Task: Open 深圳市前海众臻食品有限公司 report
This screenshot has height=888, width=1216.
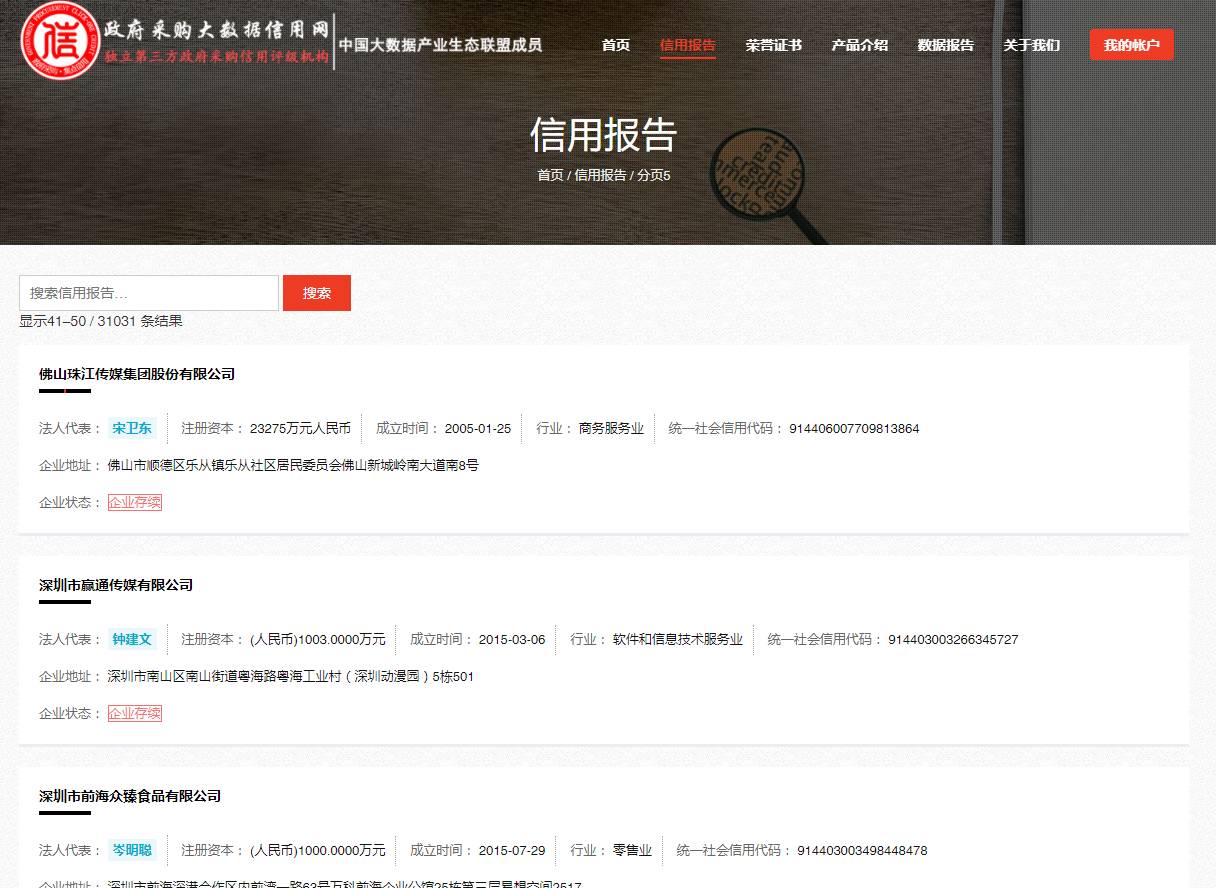Action: click(130, 796)
